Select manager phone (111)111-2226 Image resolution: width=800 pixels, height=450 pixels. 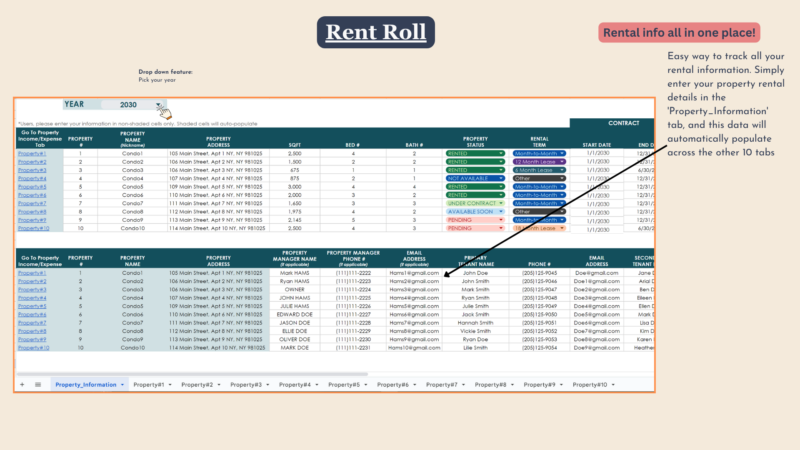tap(353, 306)
